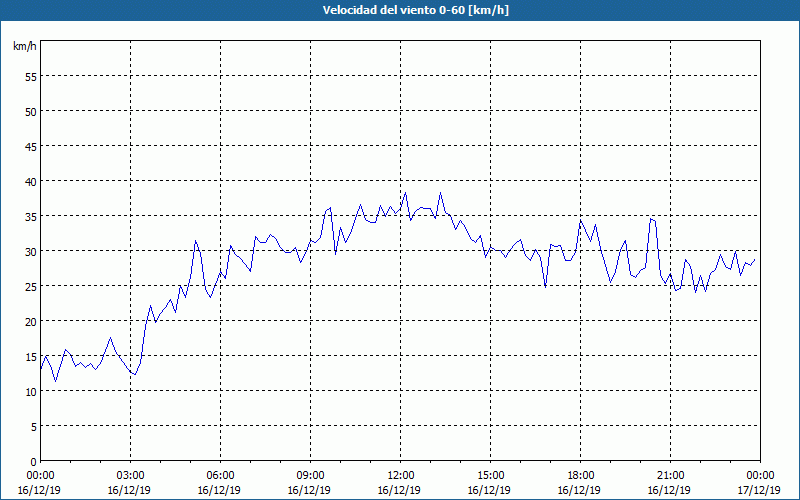Click the 'km/h' axis unit label
Image resolution: width=800 pixels, height=500 pixels.
(x=24, y=46)
